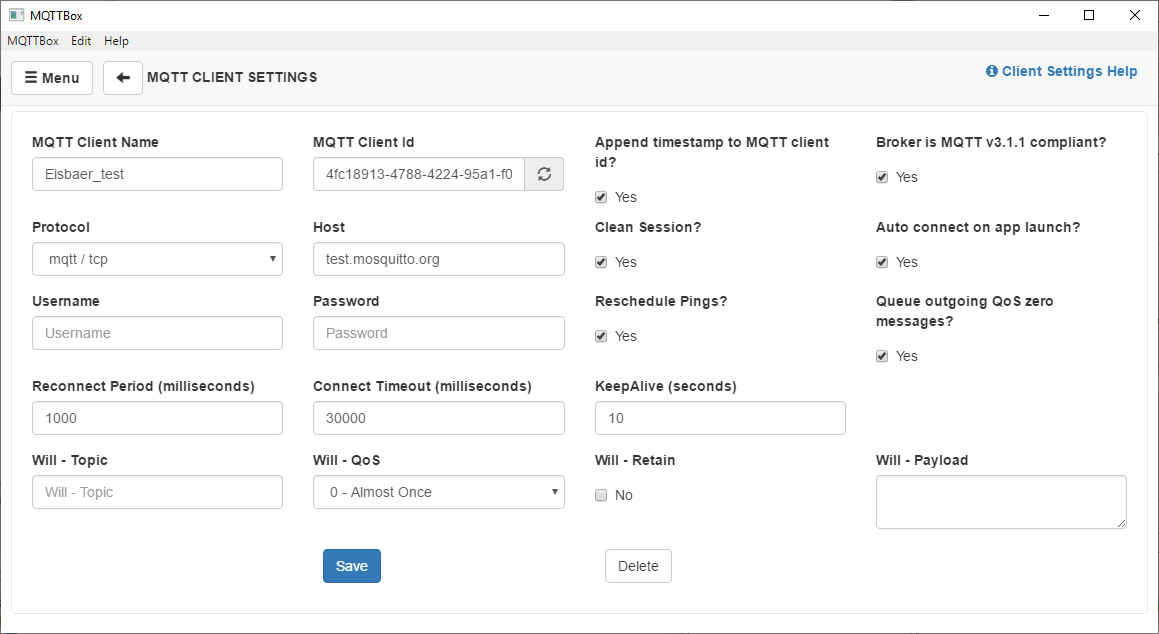This screenshot has height=634, width=1159.
Task: Click the back arrow icon button
Action: click(x=123, y=78)
